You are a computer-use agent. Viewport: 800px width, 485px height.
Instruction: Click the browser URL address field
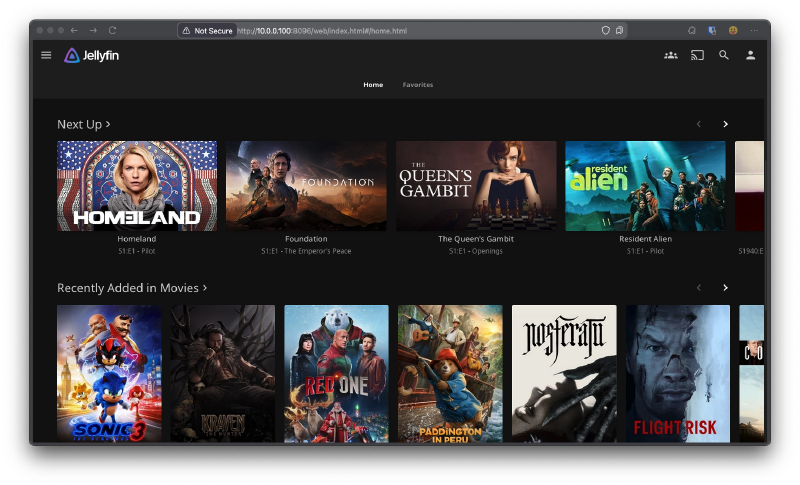pos(400,31)
